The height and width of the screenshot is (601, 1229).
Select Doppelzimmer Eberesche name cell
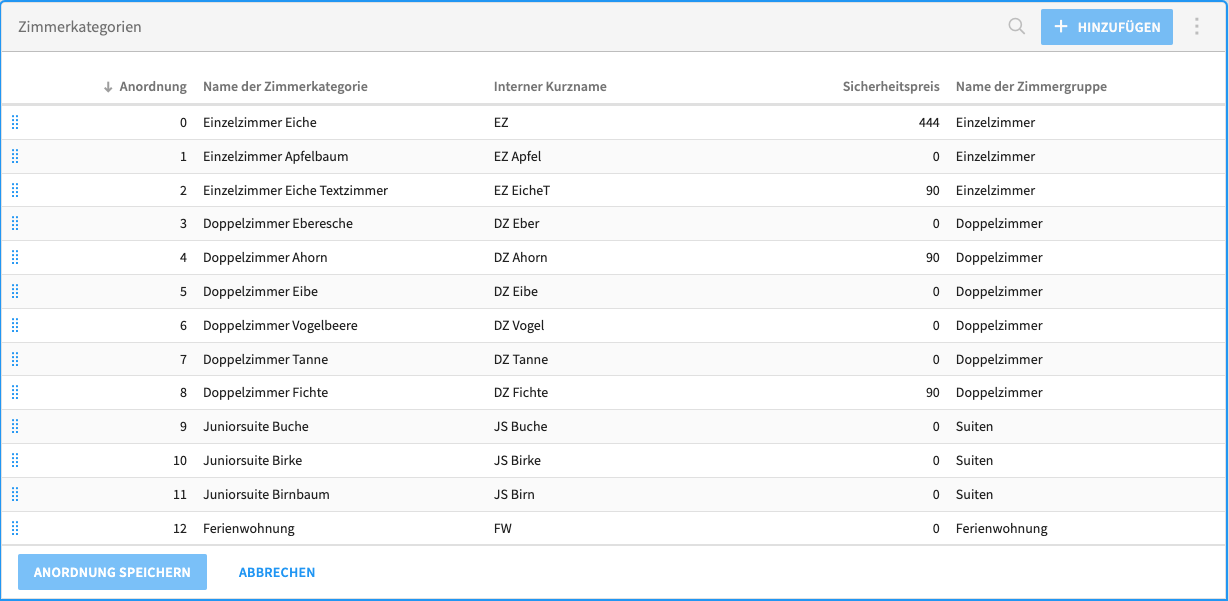[x=278, y=223]
